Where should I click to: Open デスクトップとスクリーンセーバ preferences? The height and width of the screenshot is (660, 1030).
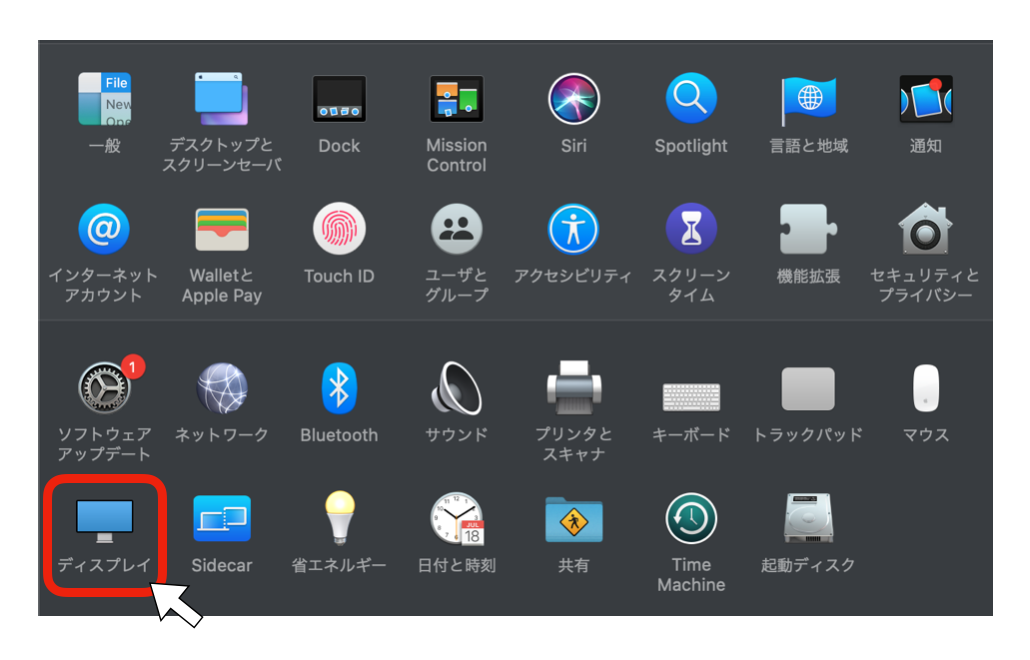(x=221, y=99)
